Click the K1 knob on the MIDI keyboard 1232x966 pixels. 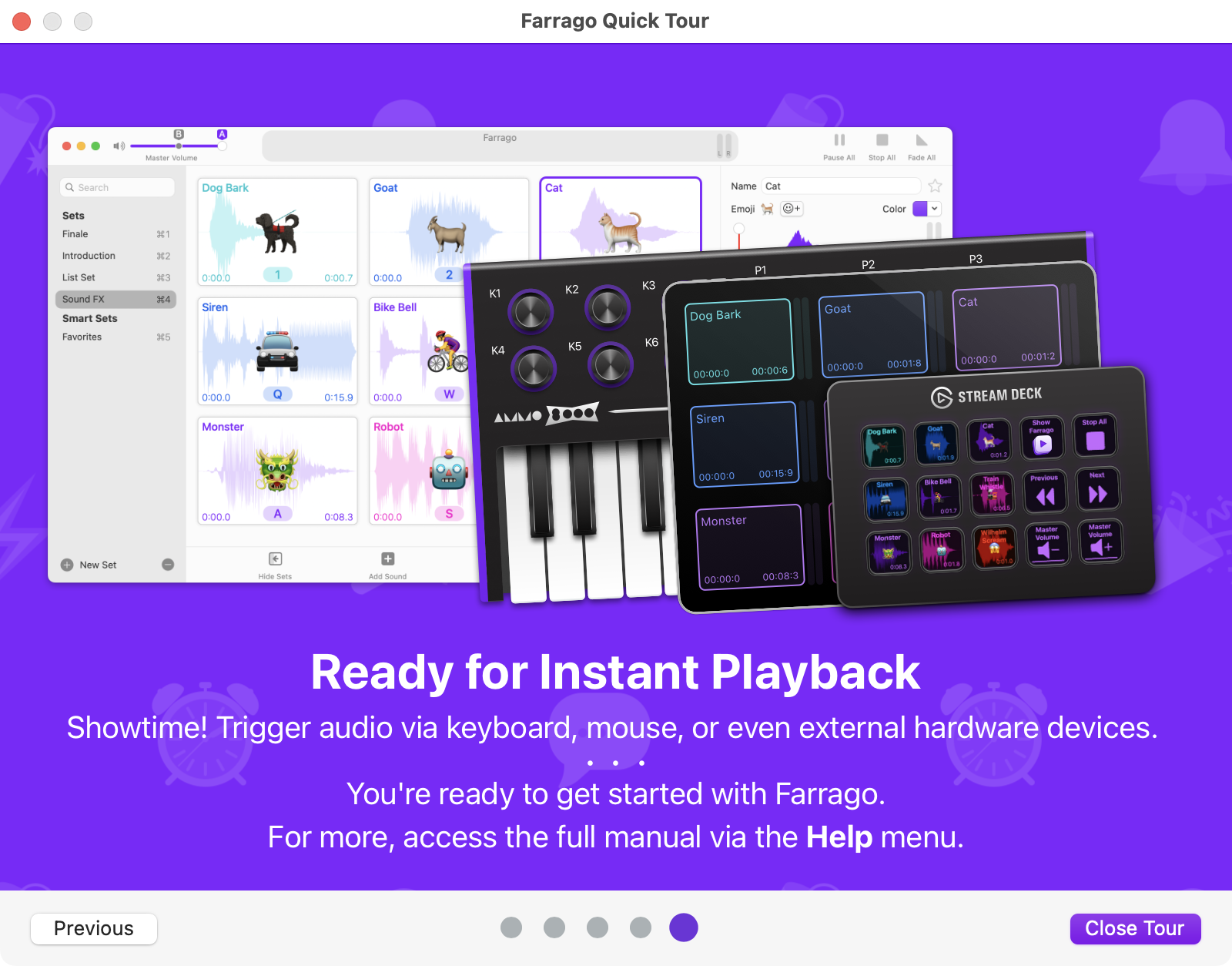point(531,312)
